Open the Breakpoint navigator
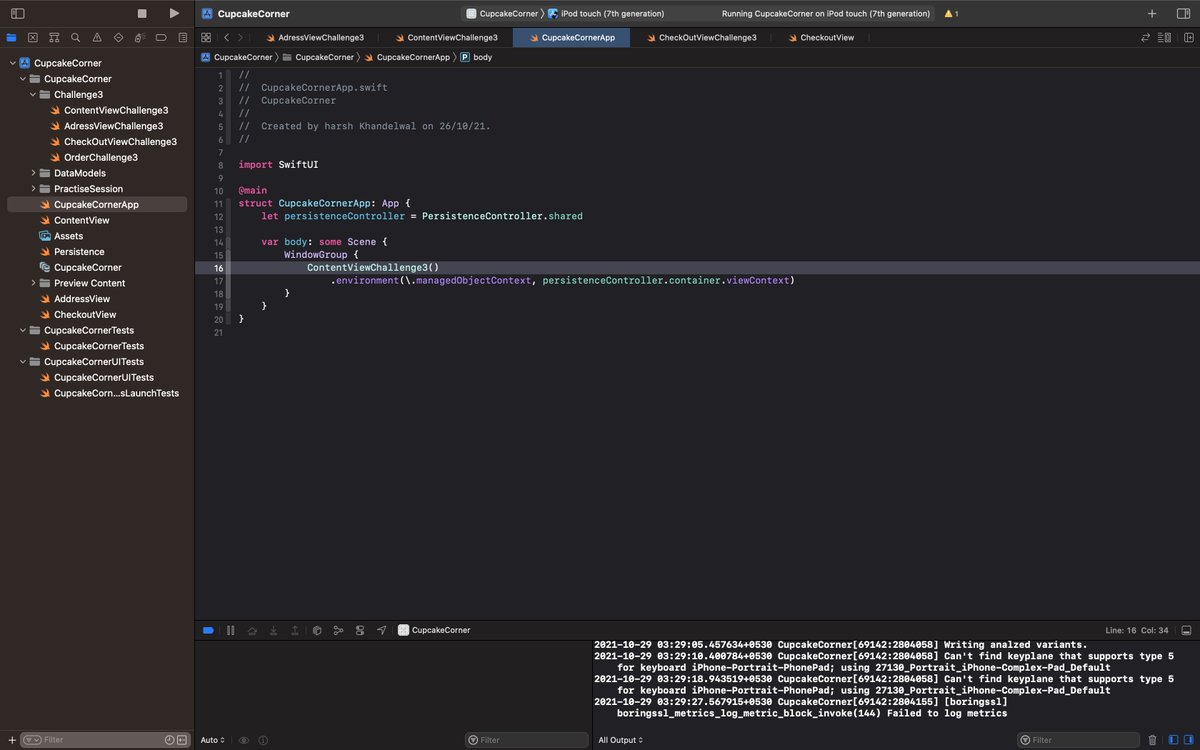The width and height of the screenshot is (1200, 750). [x=162, y=37]
